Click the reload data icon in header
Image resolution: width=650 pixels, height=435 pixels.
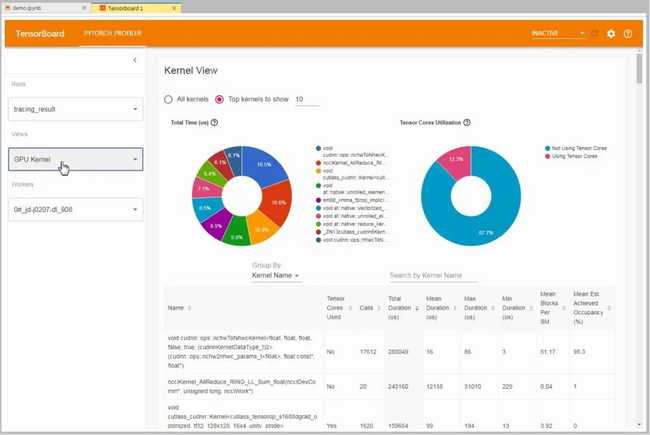click(x=595, y=33)
